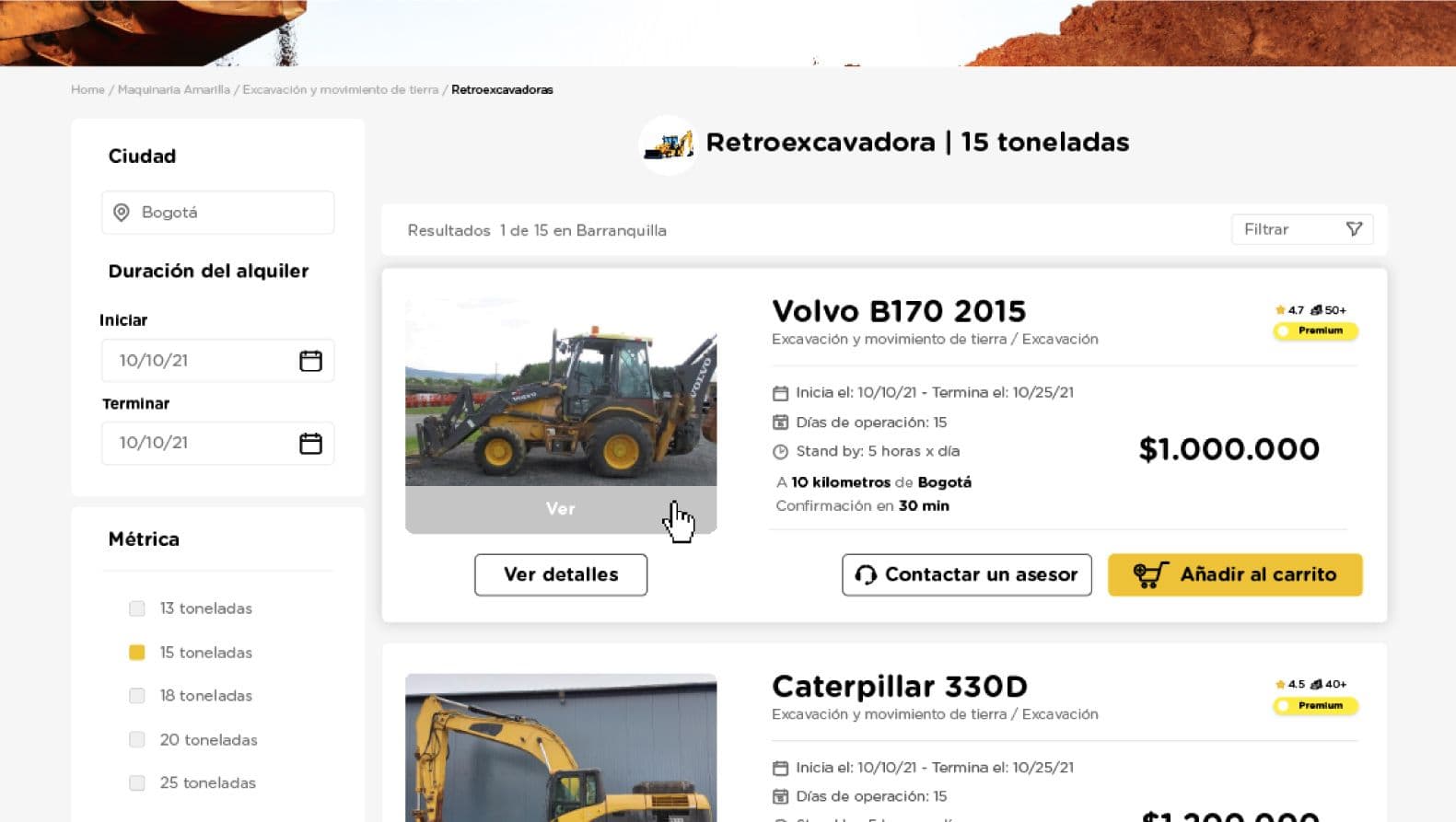Open the Caterpillar 330D excavator photo
Viewport: 1456px width, 822px height.
tap(561, 747)
